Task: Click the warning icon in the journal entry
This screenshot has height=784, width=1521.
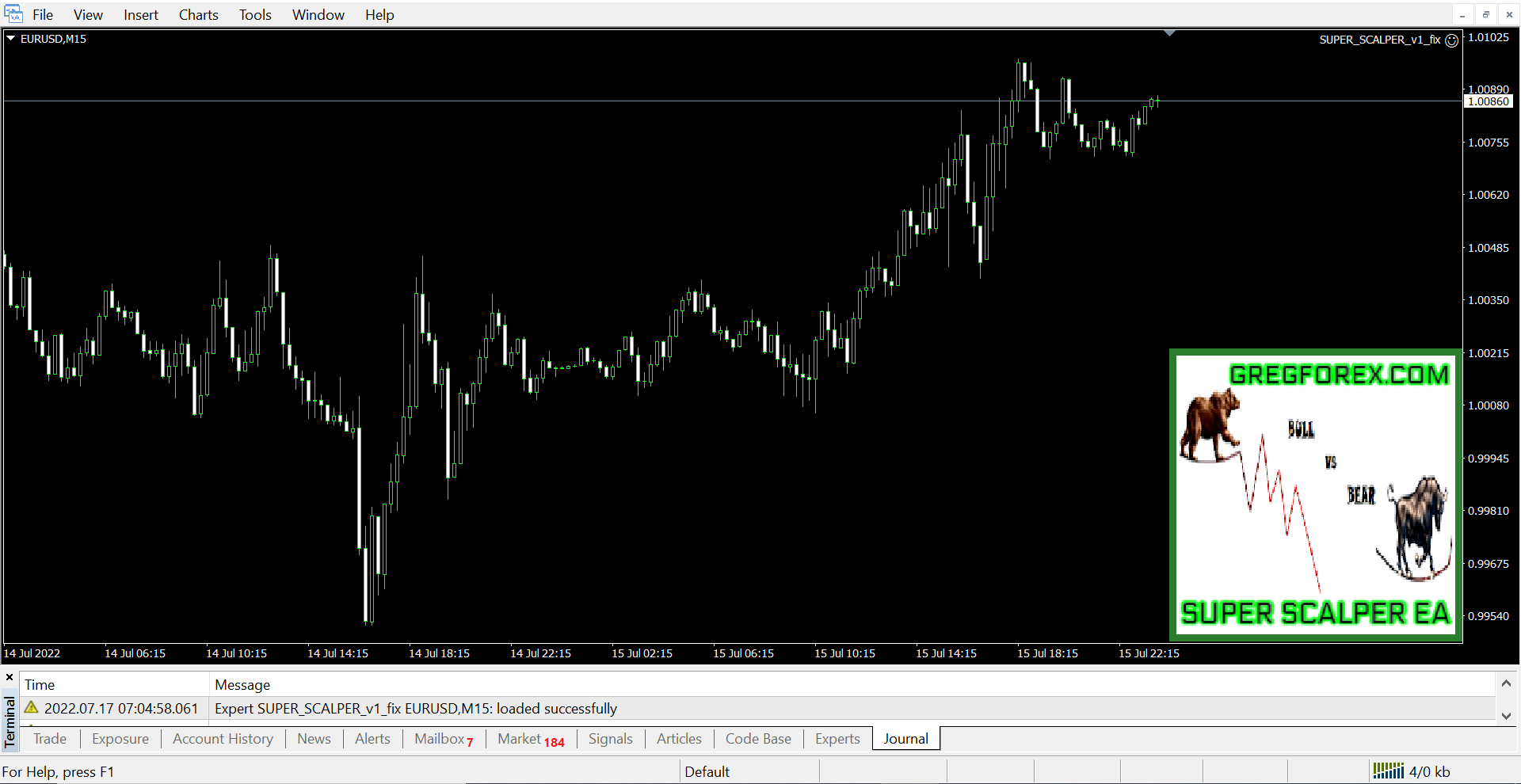Action: pyautogui.click(x=32, y=708)
